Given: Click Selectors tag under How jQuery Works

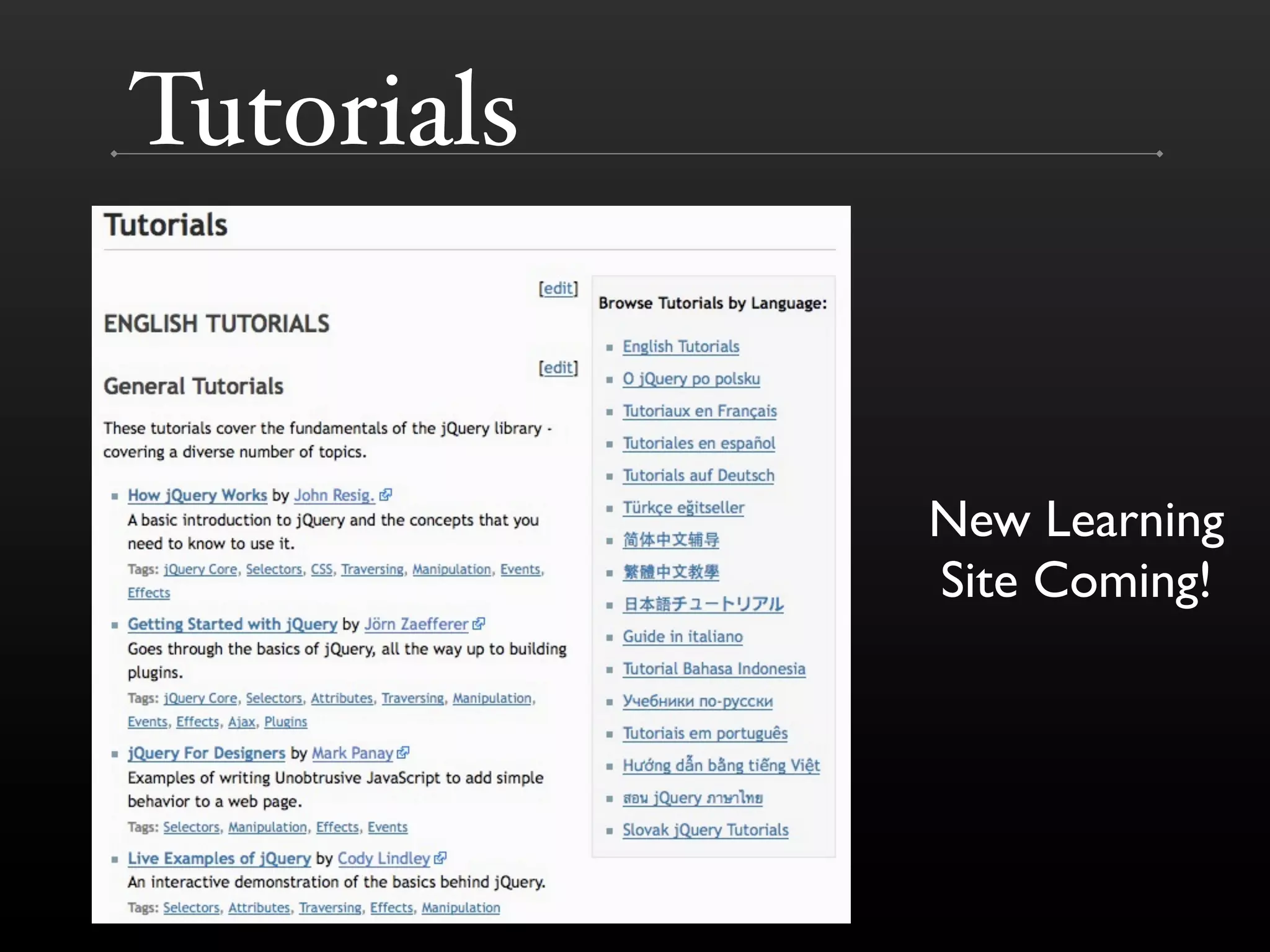Looking at the screenshot, I should [x=274, y=569].
